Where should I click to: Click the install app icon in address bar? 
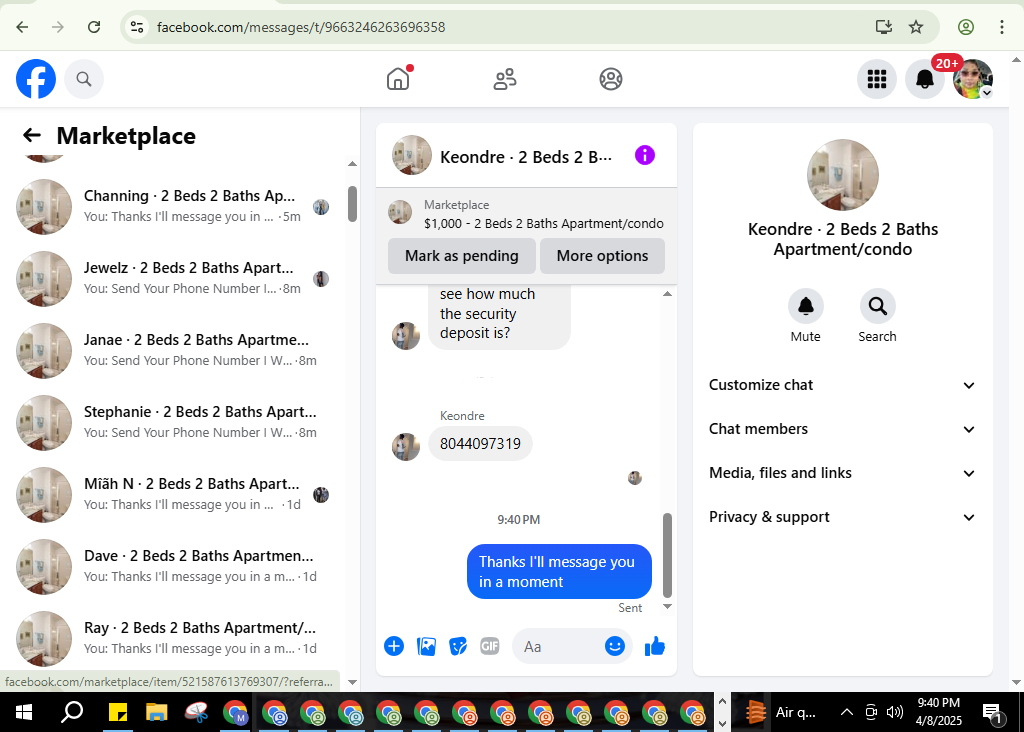(884, 27)
